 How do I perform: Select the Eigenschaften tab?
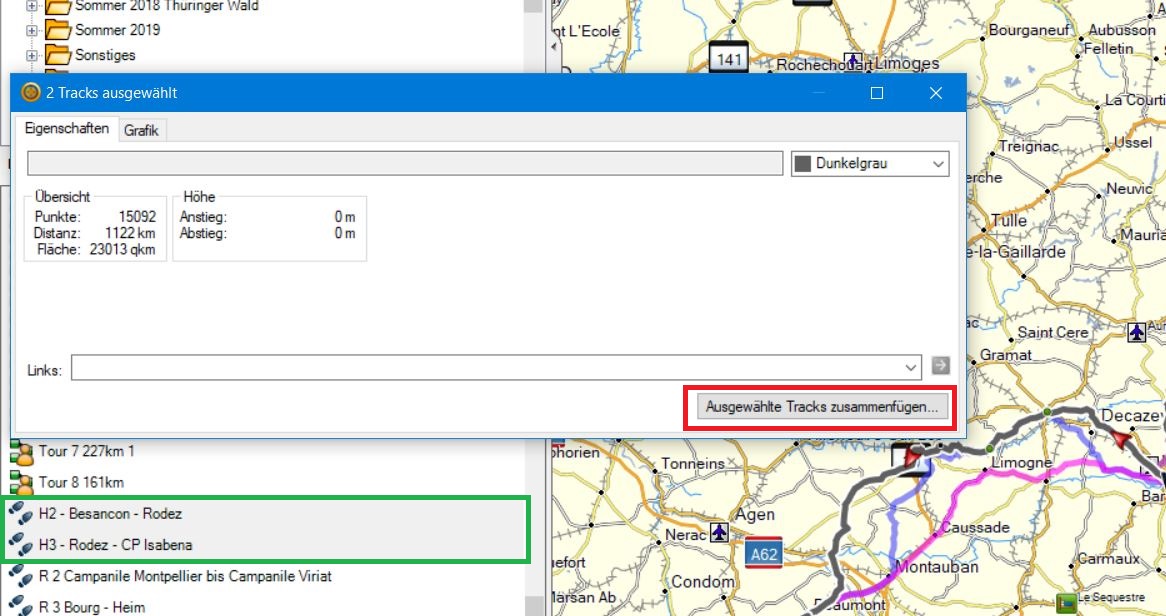click(x=66, y=130)
